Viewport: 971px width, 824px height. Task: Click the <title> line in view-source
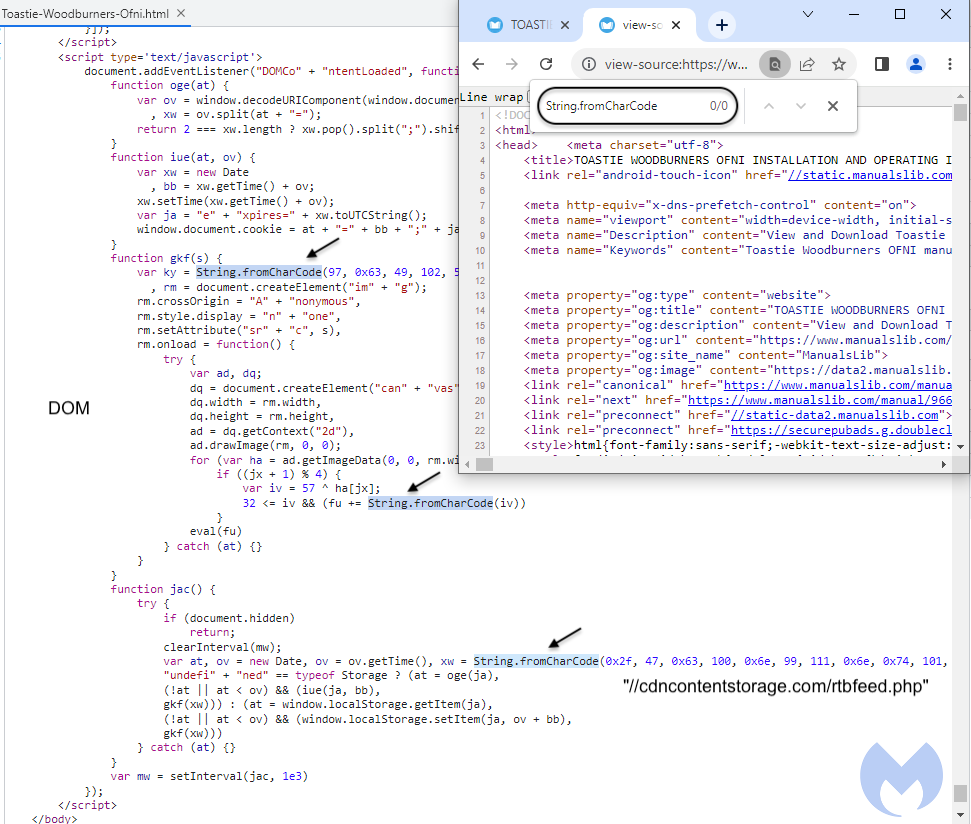[x=738, y=160]
